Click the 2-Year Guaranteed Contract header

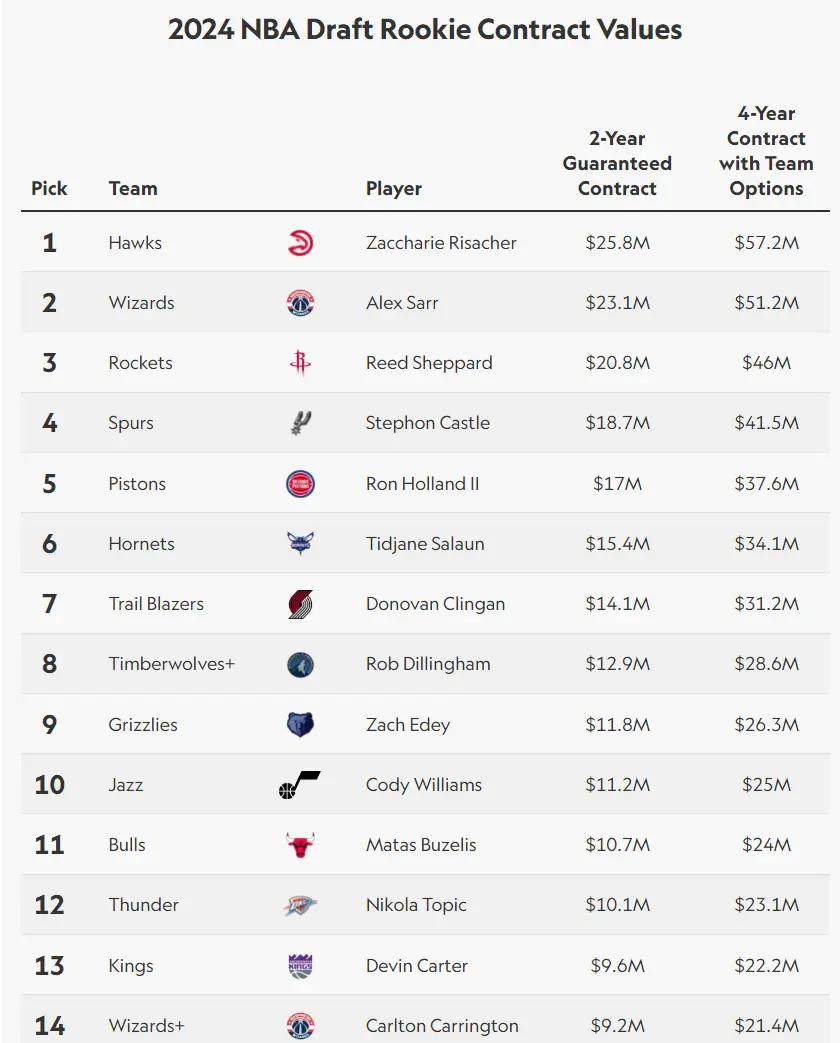[617, 163]
